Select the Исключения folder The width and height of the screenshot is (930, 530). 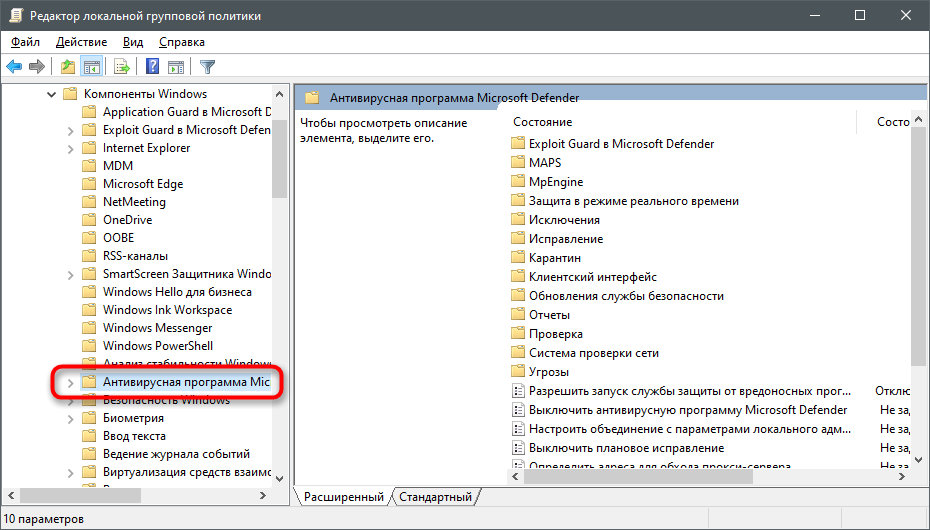[x=556, y=220]
